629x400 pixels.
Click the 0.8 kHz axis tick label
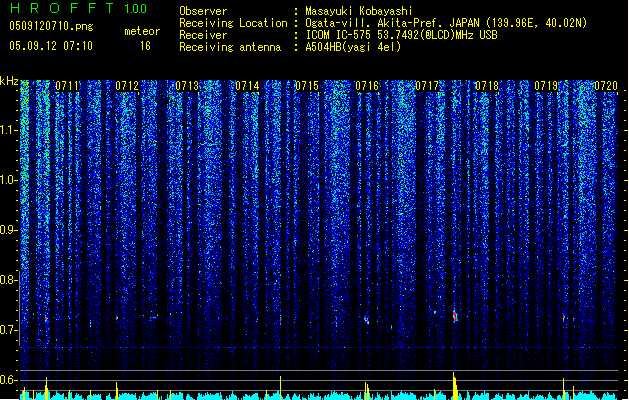(x=9, y=280)
